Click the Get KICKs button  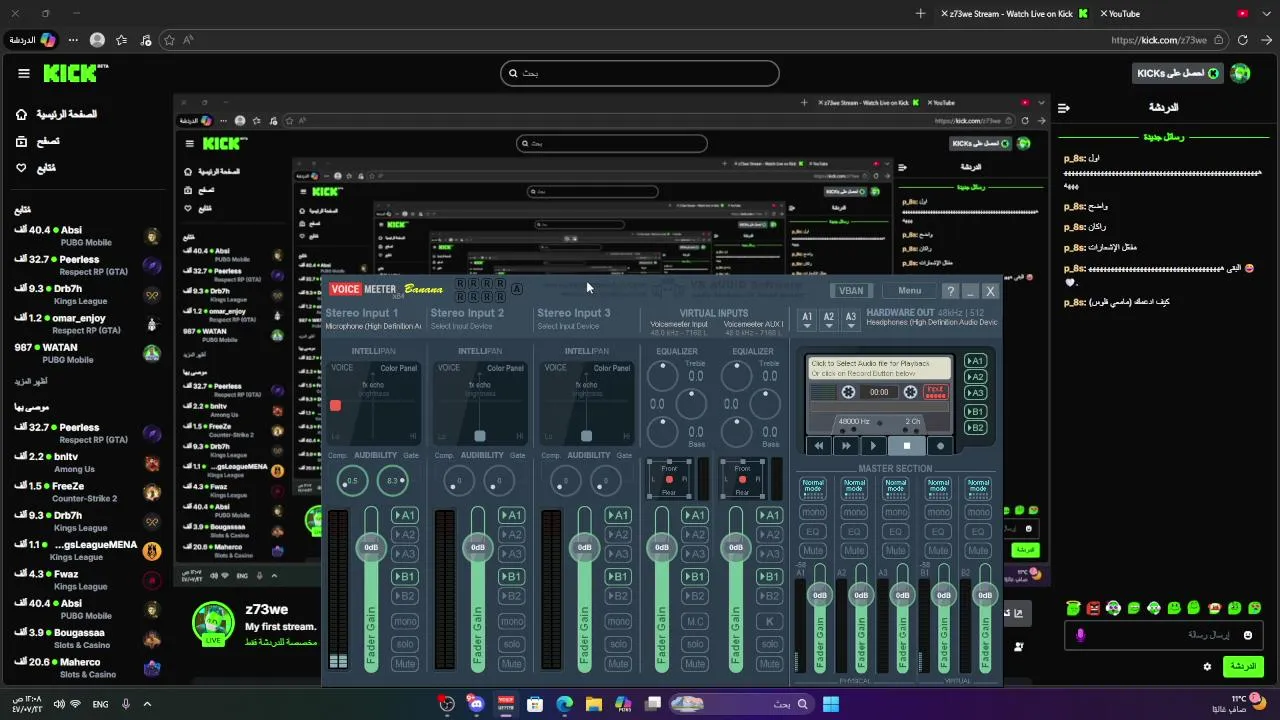pyautogui.click(x=1179, y=73)
